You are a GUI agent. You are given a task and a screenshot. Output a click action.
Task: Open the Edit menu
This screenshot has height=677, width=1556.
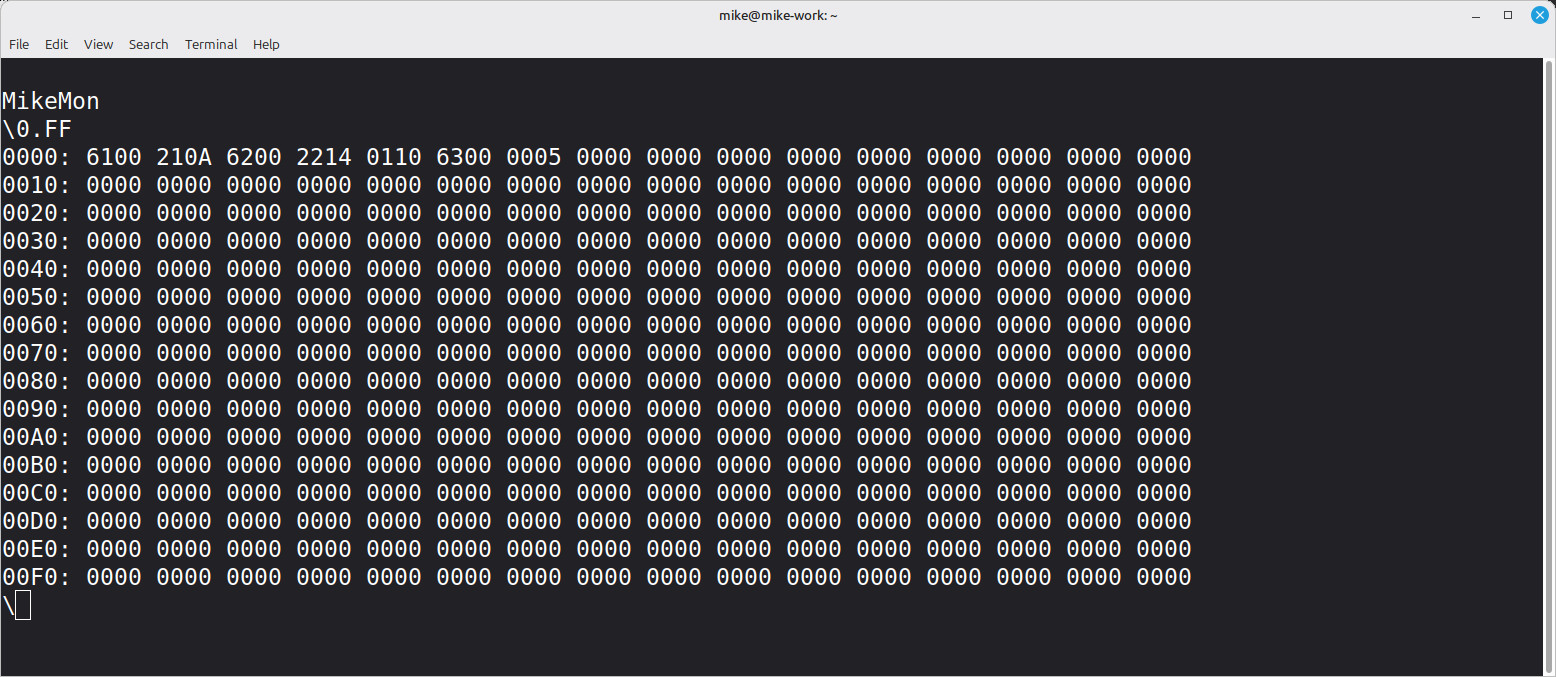click(56, 44)
